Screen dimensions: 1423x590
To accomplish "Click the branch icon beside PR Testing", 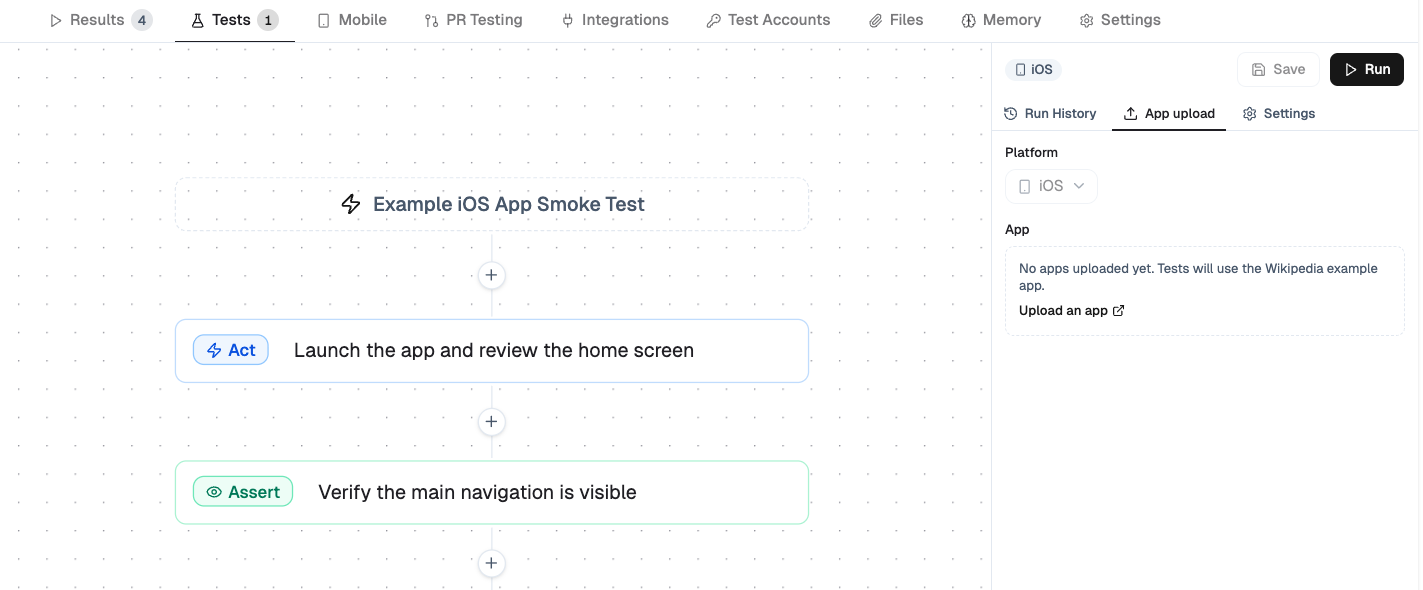I will (433, 19).
